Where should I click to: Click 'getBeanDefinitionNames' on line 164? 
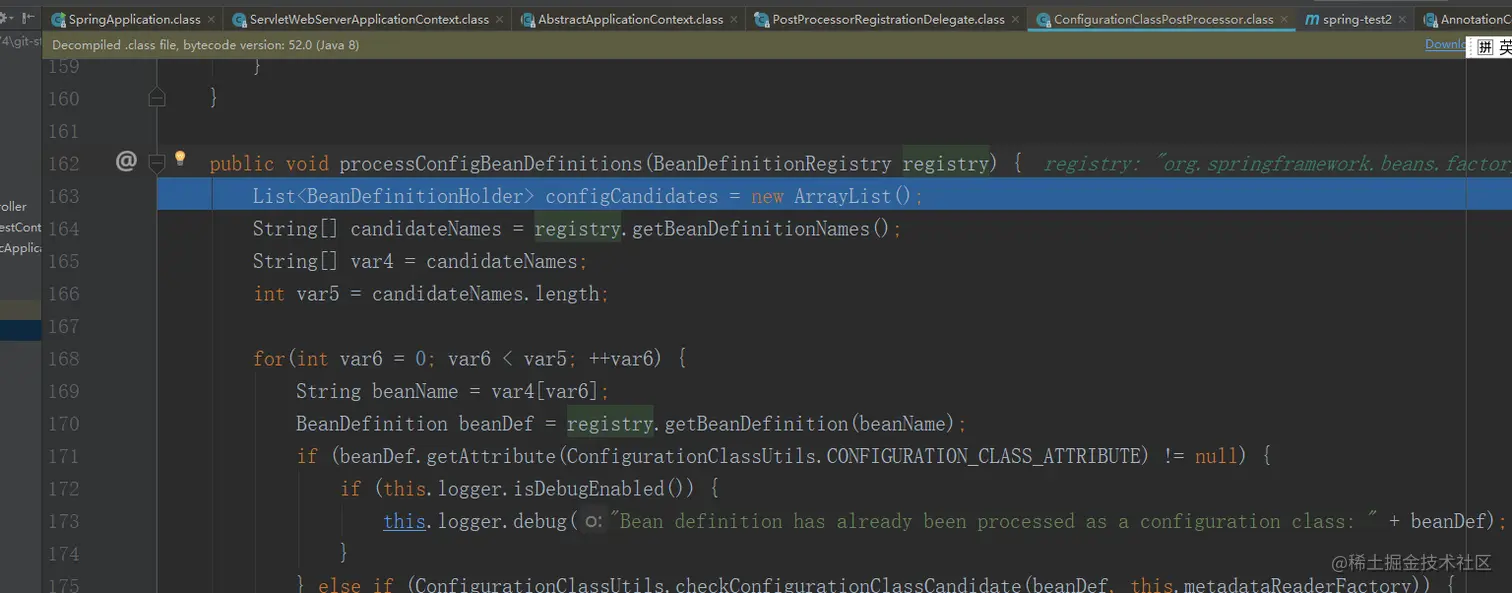(x=752, y=229)
